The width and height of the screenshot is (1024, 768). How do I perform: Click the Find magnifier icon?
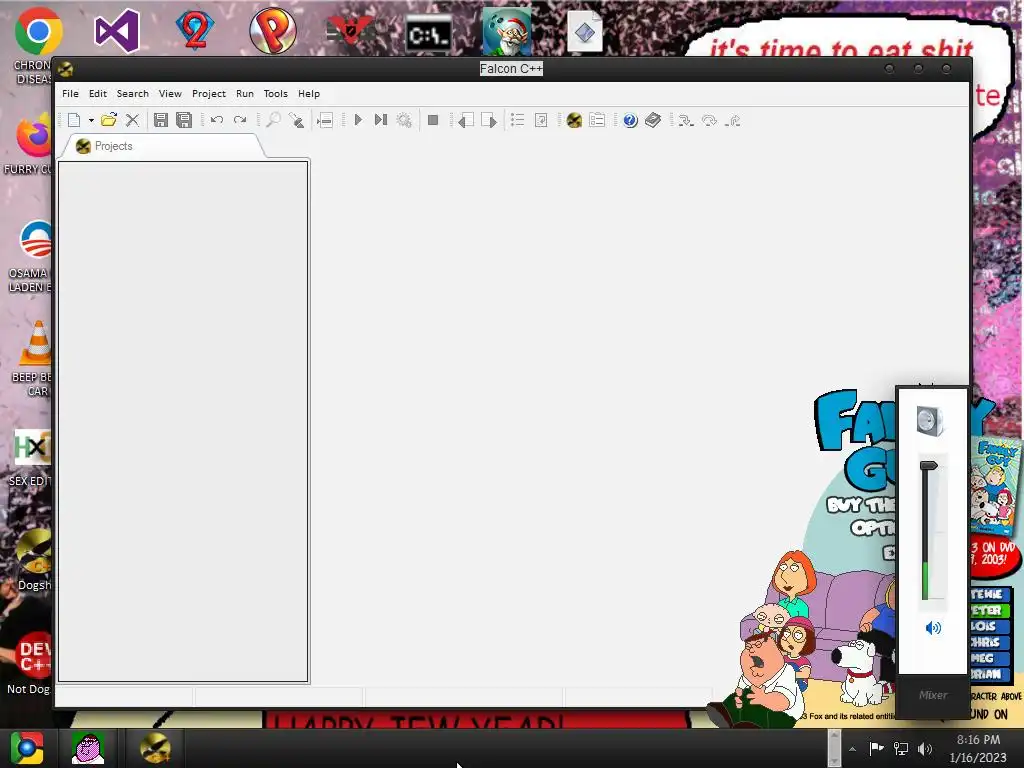click(273, 120)
